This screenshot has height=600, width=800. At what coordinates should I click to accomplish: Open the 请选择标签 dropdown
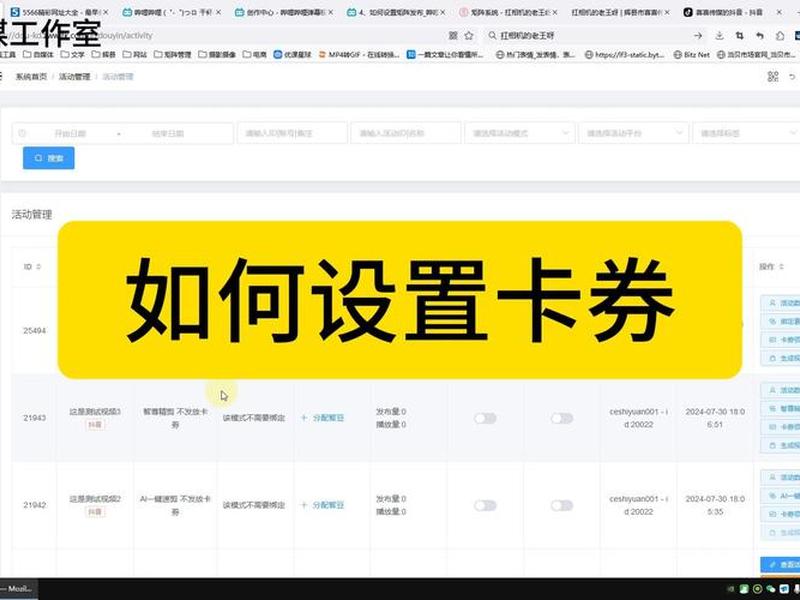747,133
